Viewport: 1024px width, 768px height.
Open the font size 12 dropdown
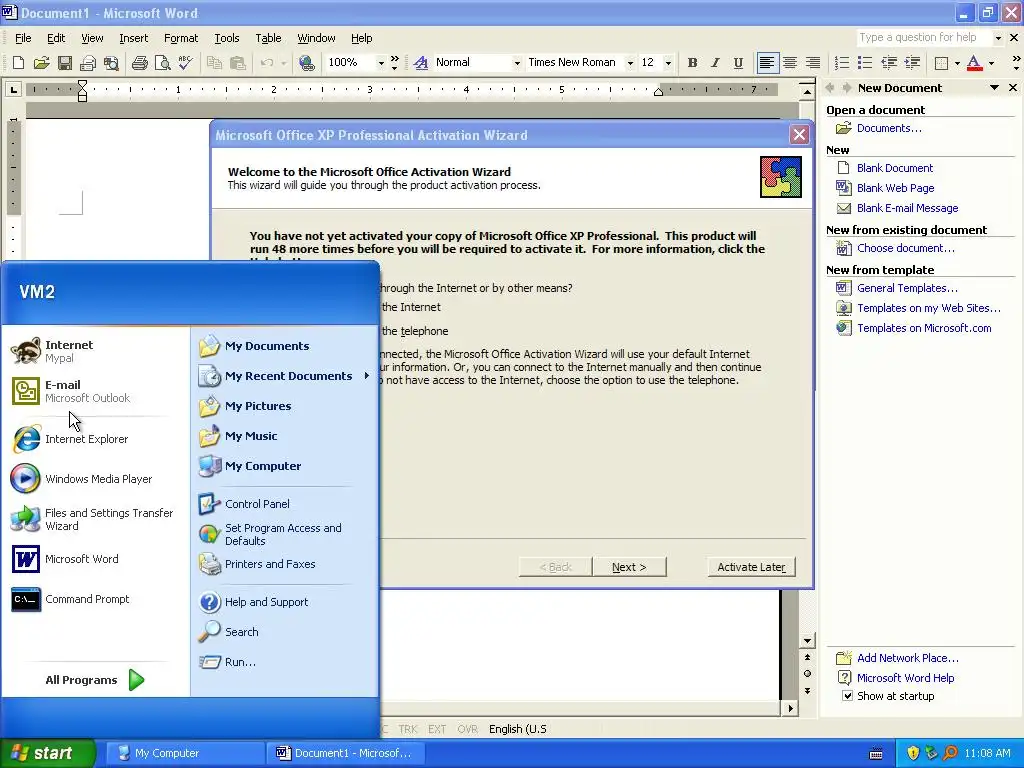pos(667,63)
